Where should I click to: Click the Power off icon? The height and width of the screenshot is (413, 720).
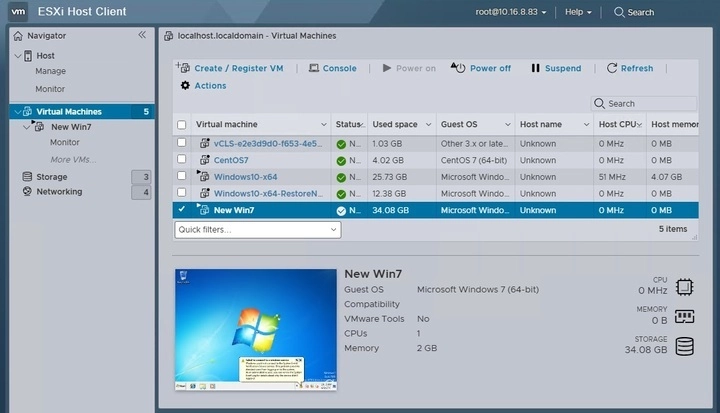click(x=457, y=68)
